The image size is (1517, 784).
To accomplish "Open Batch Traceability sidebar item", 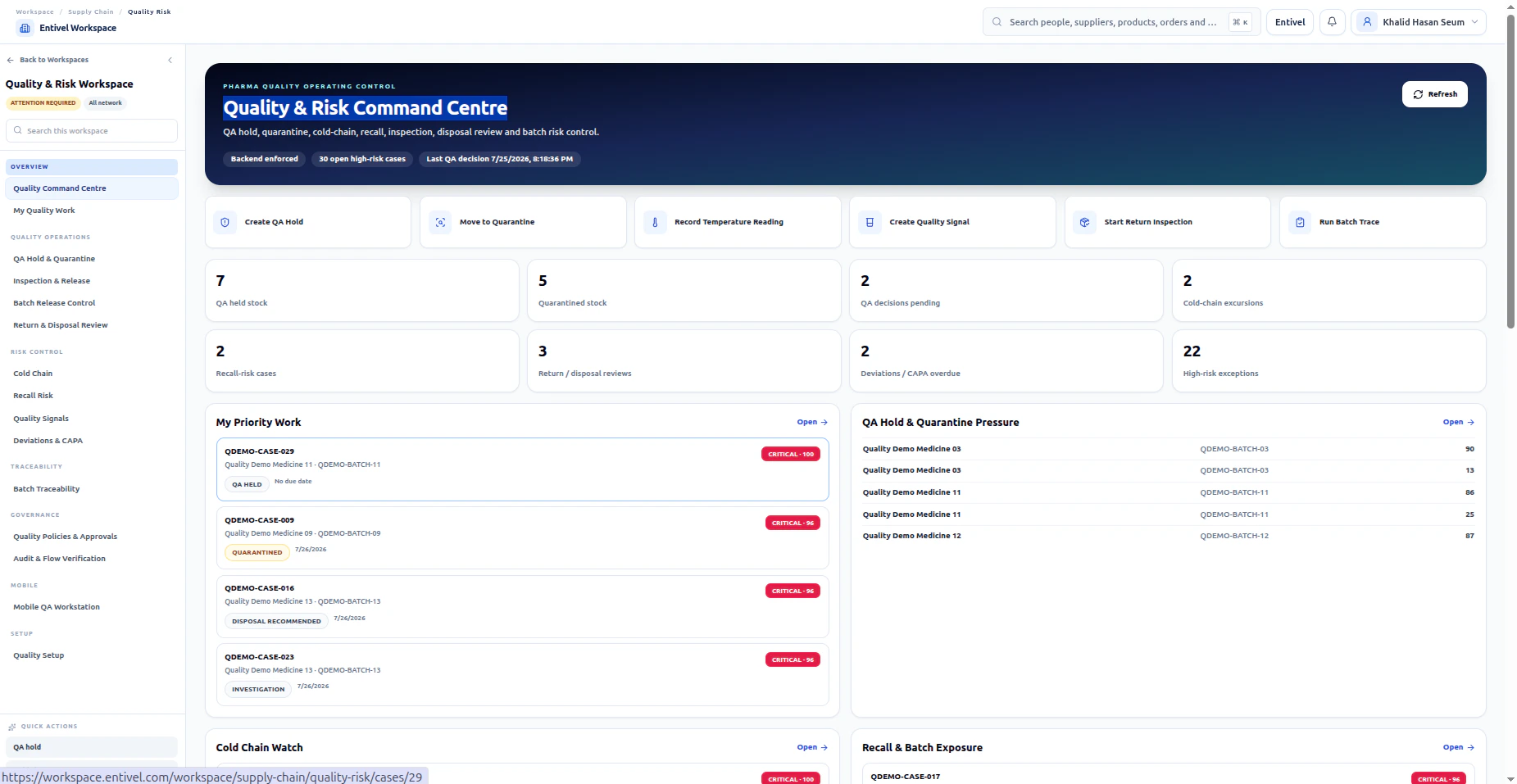I will pyautogui.click(x=92, y=489).
